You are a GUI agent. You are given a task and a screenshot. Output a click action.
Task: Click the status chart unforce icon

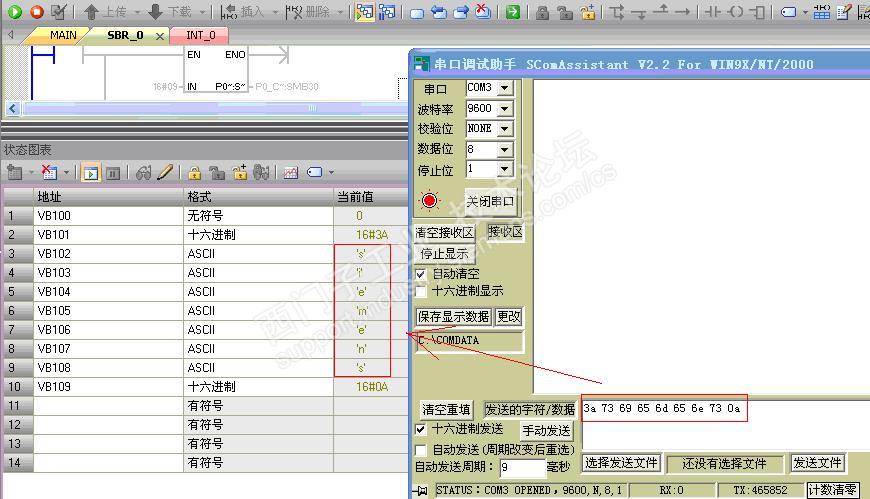pos(218,173)
